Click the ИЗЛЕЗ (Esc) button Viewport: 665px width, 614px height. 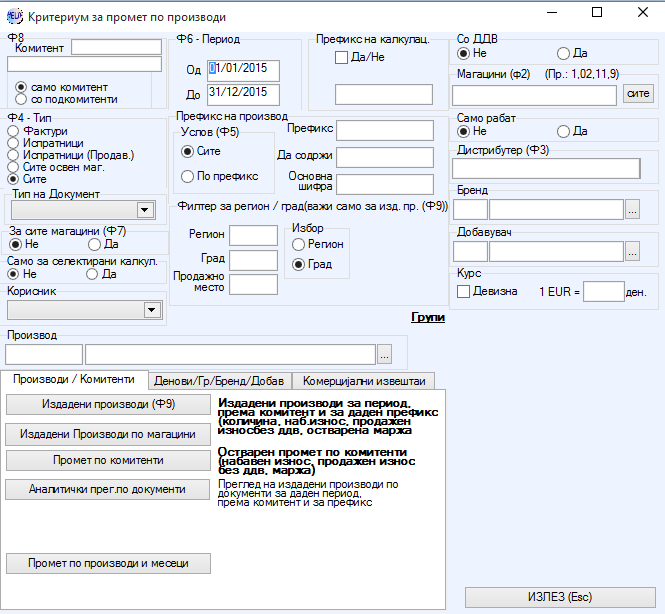560,597
